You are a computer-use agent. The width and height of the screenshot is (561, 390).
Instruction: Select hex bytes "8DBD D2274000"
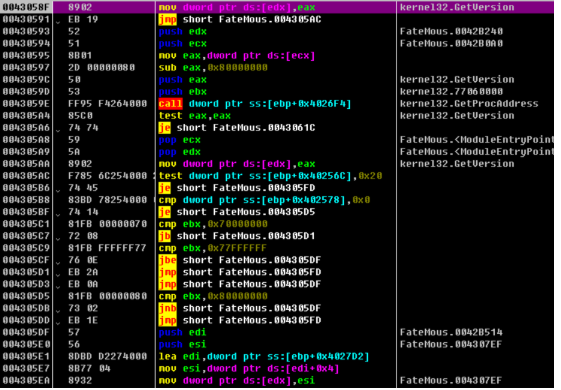click(107, 357)
